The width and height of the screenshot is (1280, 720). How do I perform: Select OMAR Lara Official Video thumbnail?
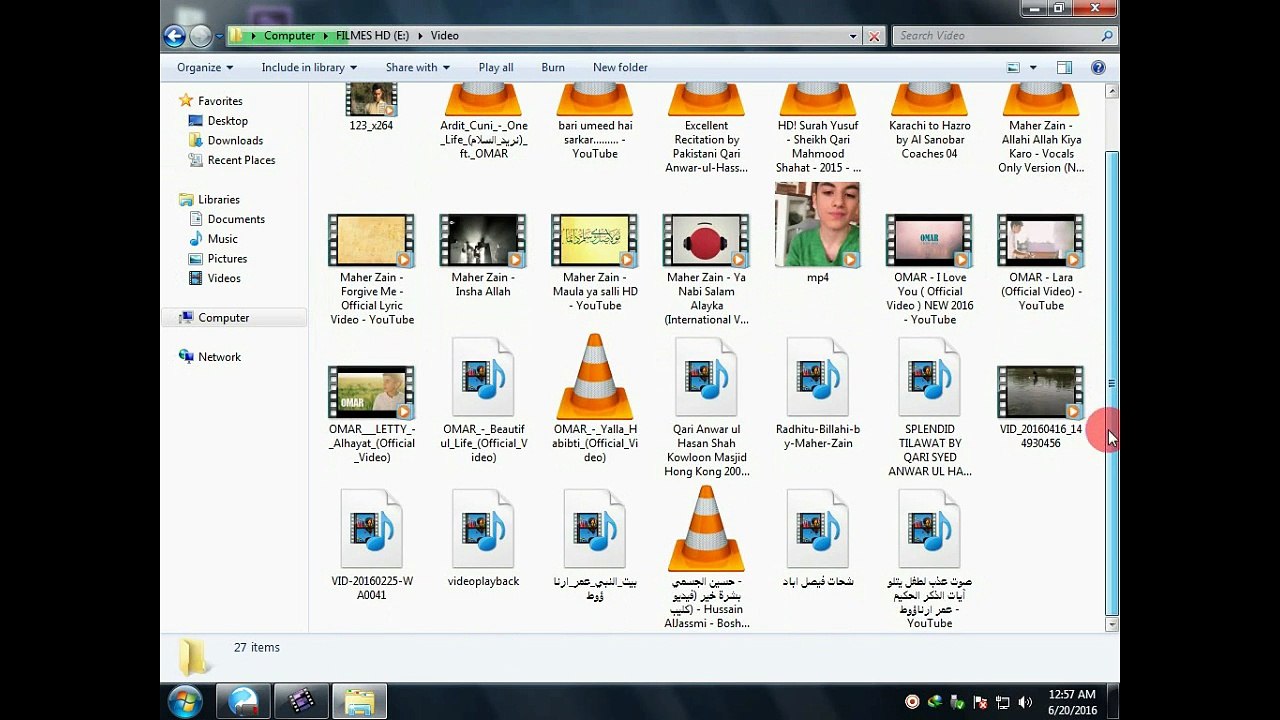(1040, 240)
